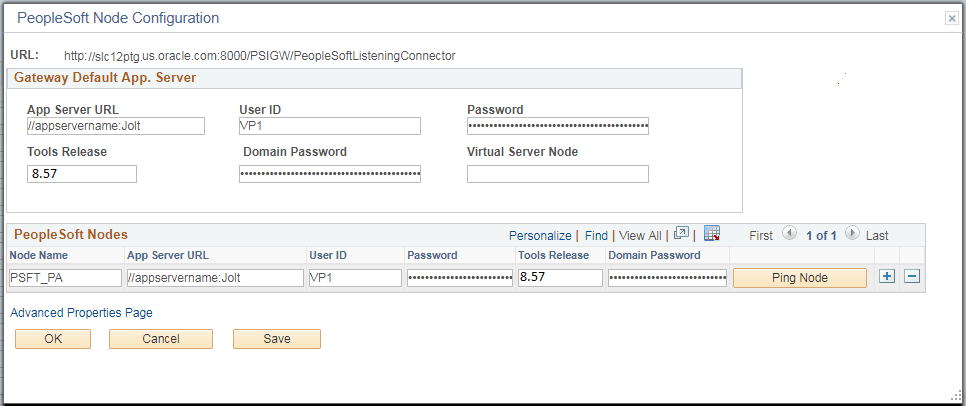Edit the node row App Server URL field
The width and height of the screenshot is (966, 406).
click(x=215, y=278)
